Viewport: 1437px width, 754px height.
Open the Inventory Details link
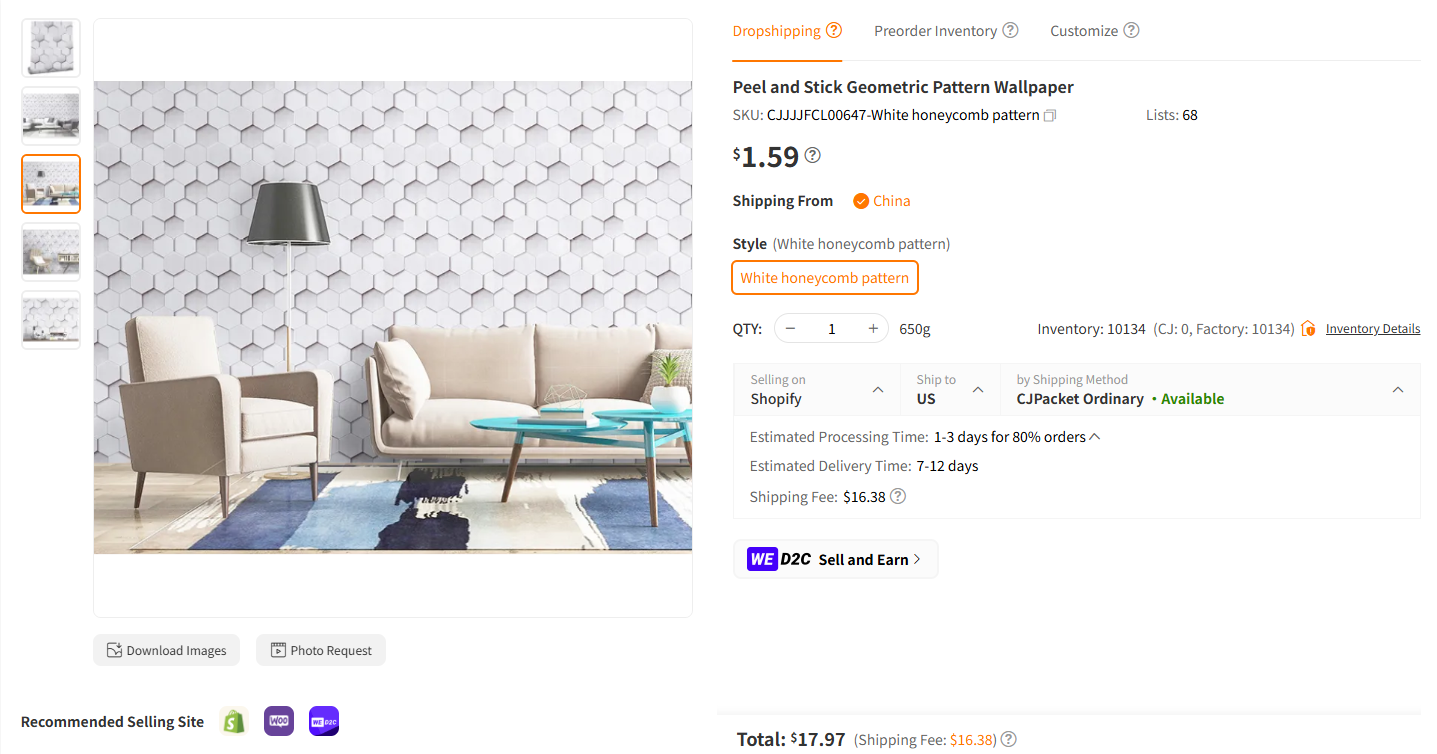pyautogui.click(x=1372, y=329)
